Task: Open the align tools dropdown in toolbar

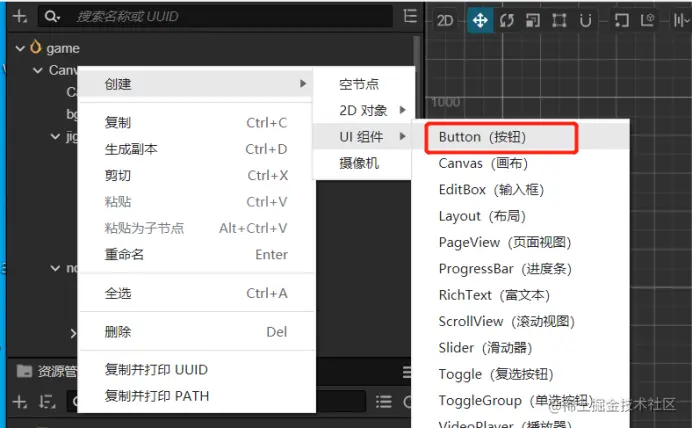Action: pos(682,20)
